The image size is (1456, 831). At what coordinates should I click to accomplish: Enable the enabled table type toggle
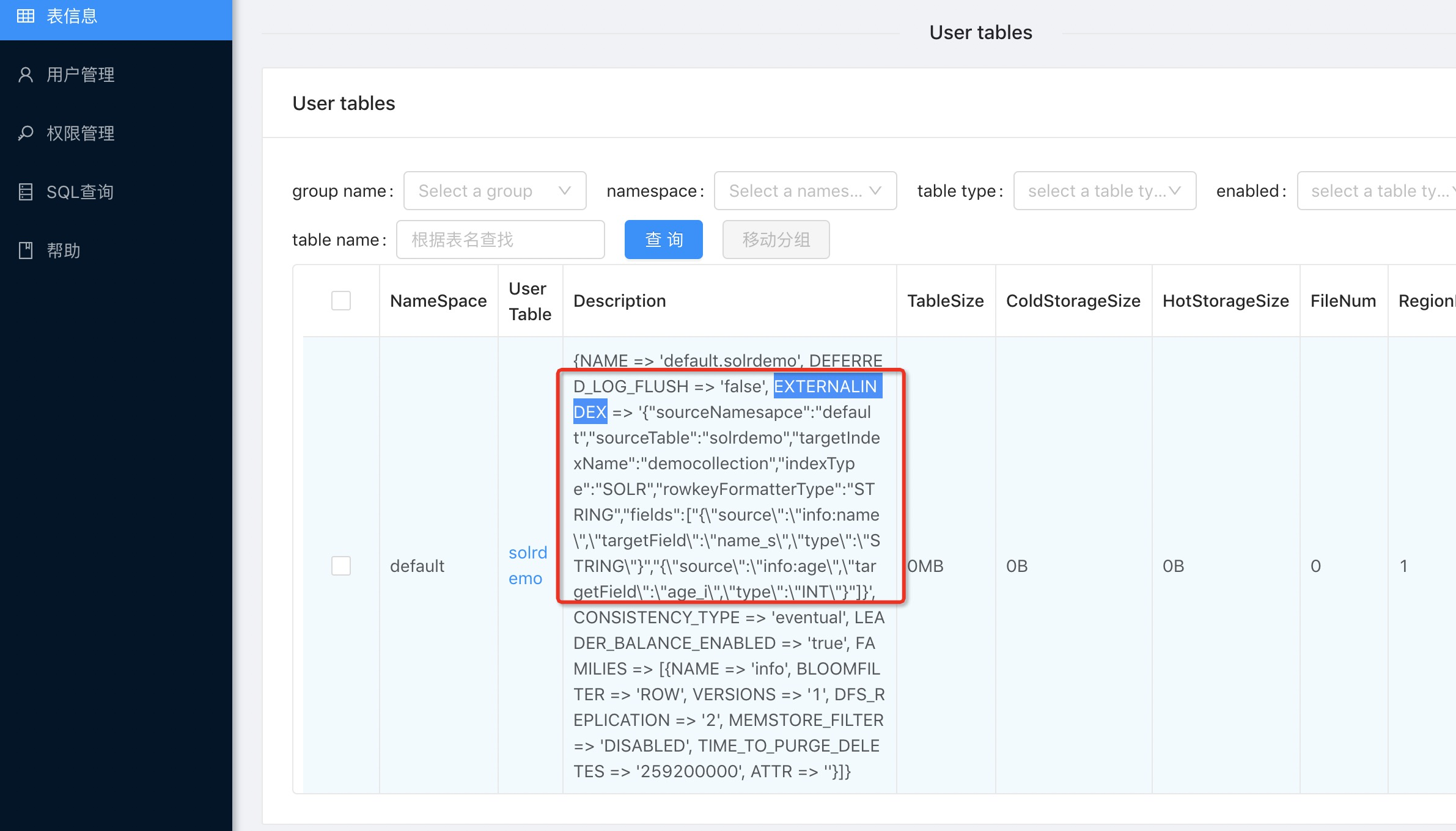click(x=1379, y=189)
